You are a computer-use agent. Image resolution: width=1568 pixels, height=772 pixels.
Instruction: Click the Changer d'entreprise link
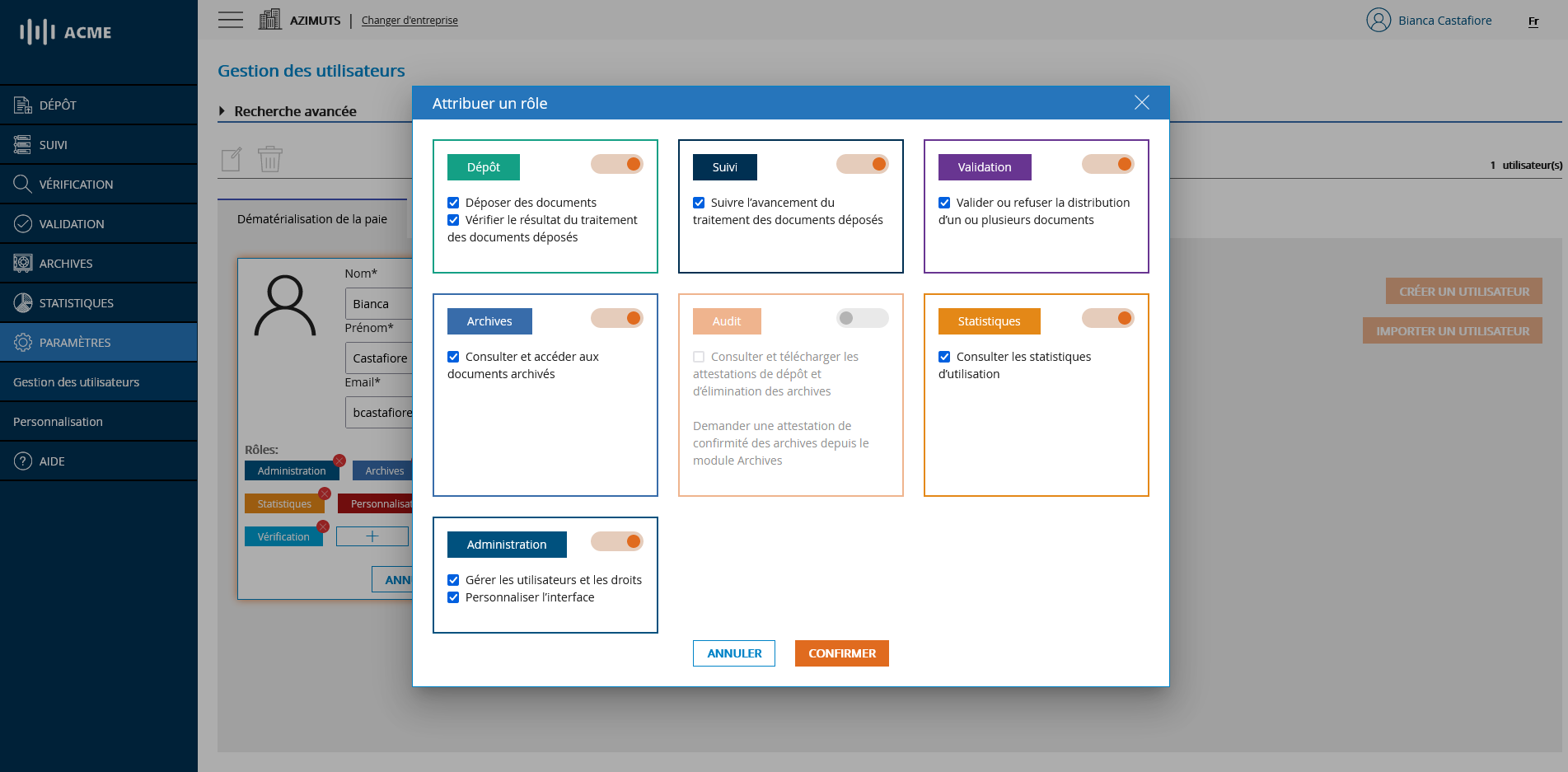[410, 21]
